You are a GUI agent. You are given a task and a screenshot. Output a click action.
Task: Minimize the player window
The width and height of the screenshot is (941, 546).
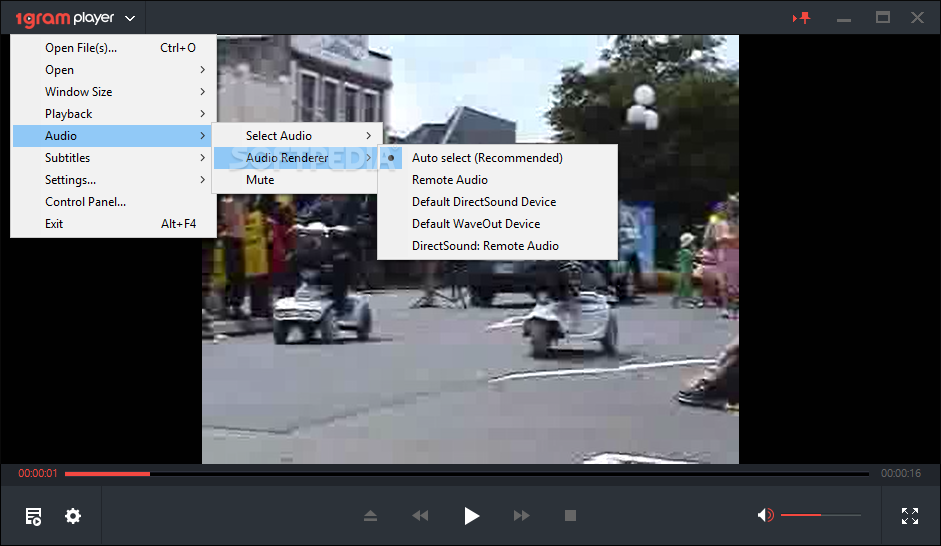click(x=844, y=18)
